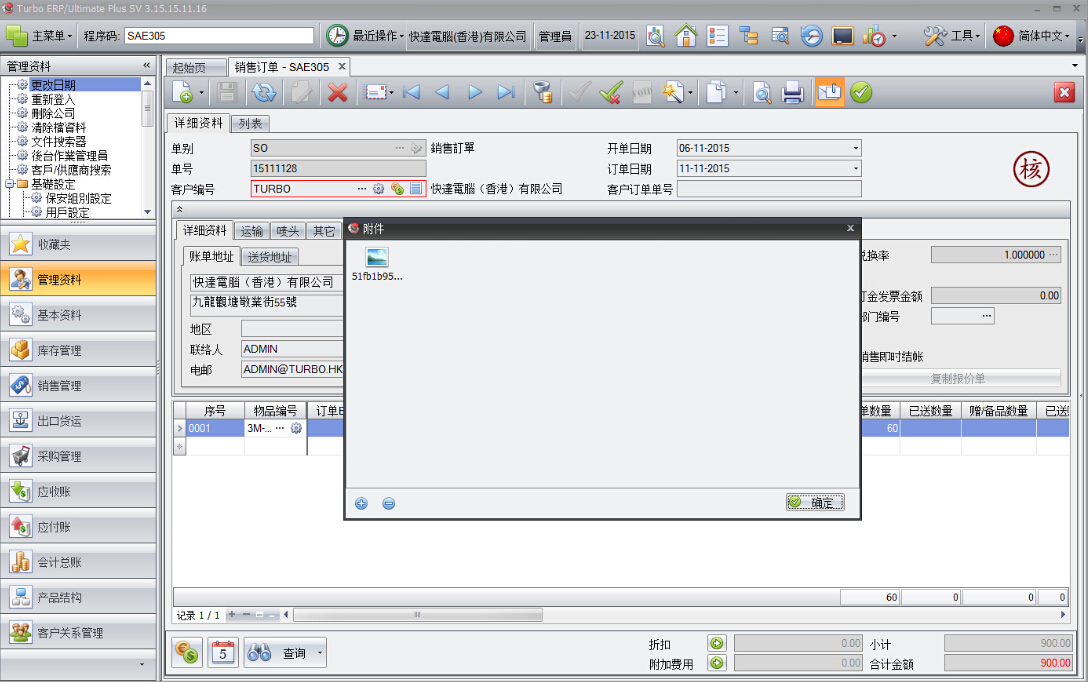Open 采购管理 sidebar section

78,456
